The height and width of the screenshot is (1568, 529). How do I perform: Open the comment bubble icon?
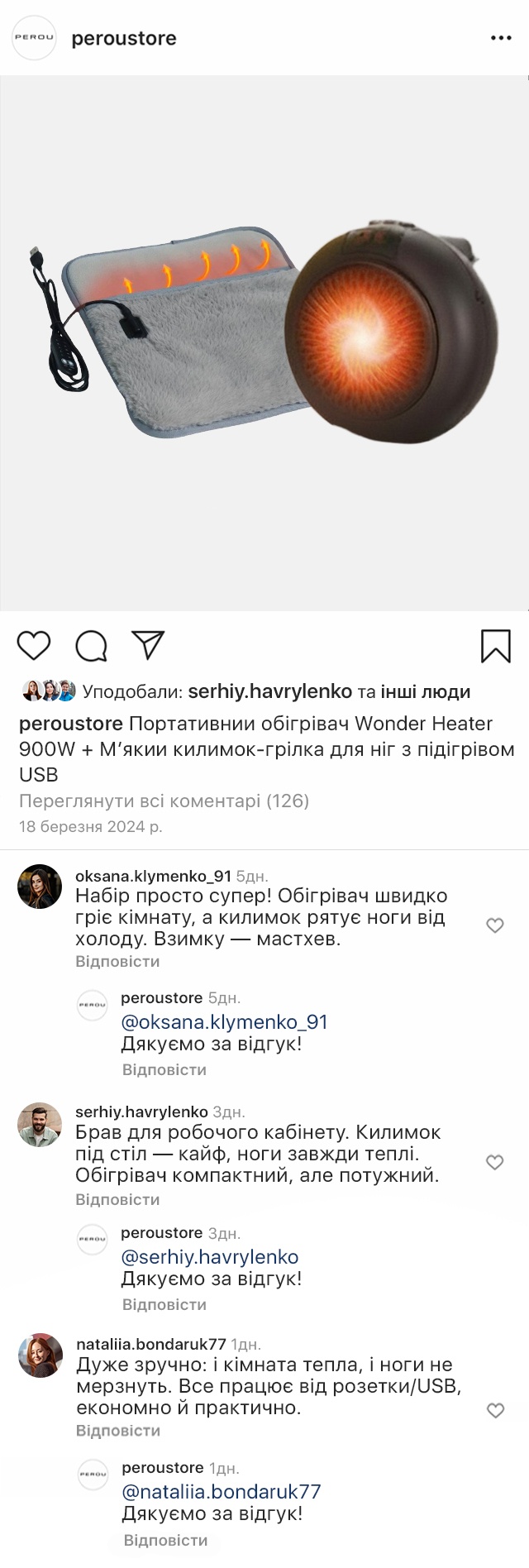click(x=92, y=646)
